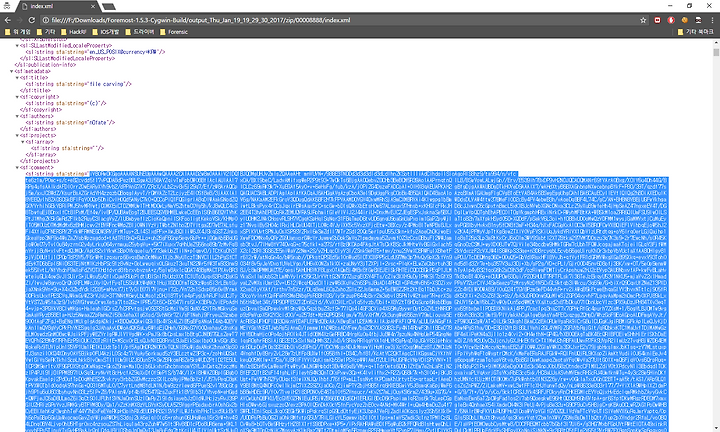Restore down the Chrome window
Image resolution: width=720 pixels, height=432 pixels.
pos(689,6)
